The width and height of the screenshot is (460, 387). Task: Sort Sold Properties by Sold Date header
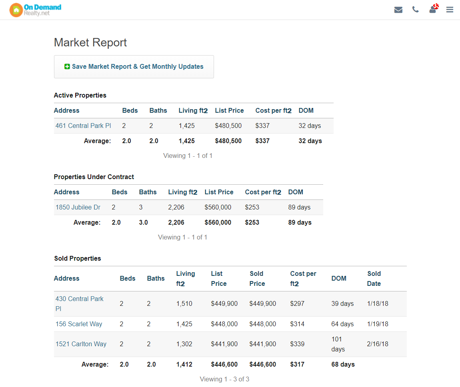click(374, 279)
